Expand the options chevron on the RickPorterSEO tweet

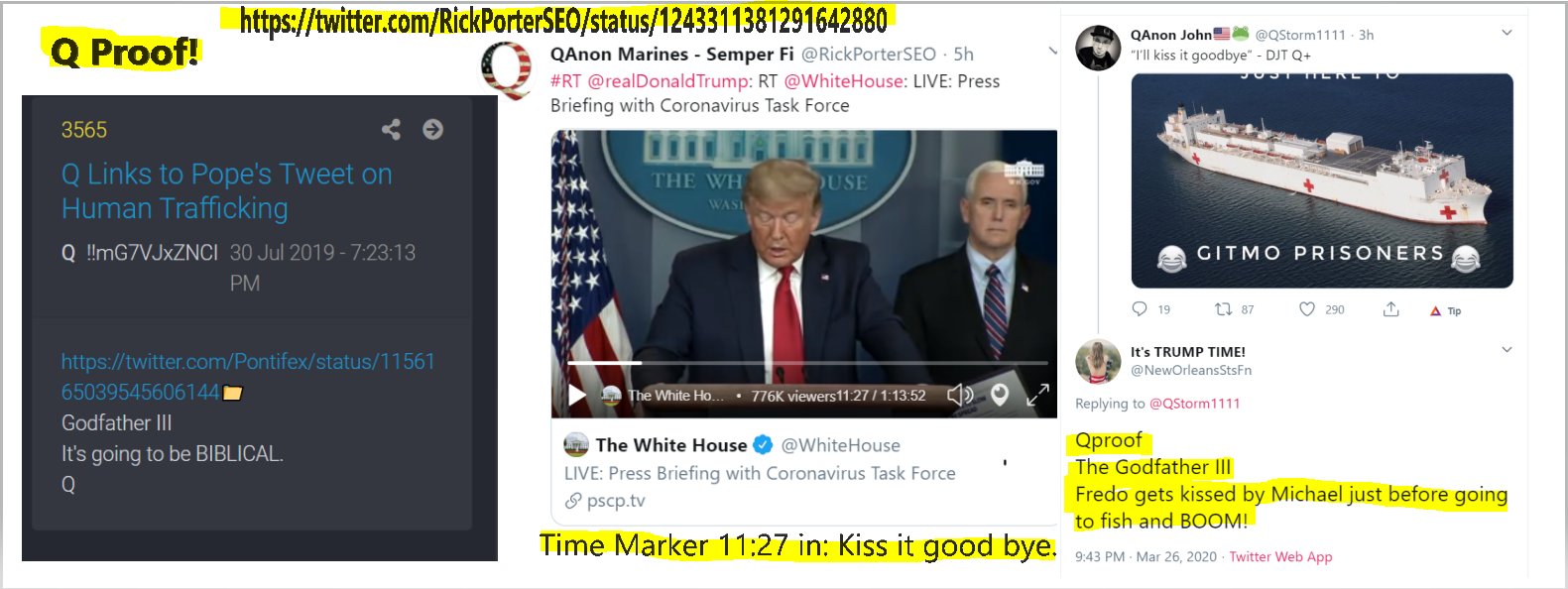click(x=1052, y=51)
